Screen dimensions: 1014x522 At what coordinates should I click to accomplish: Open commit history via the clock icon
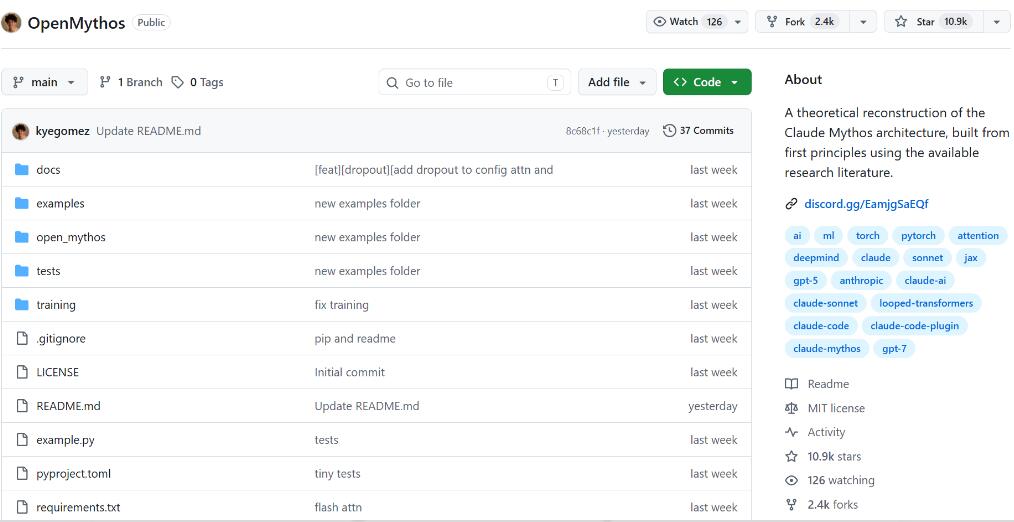pos(669,131)
